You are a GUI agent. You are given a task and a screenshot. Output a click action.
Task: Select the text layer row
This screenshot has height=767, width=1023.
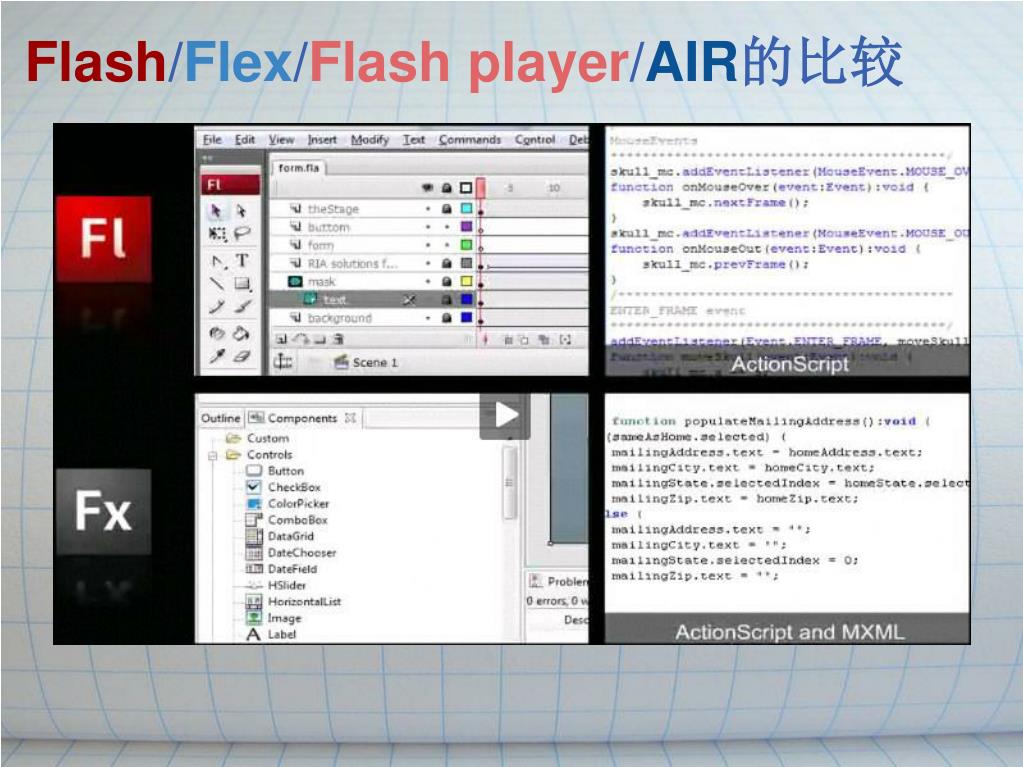(x=373, y=299)
